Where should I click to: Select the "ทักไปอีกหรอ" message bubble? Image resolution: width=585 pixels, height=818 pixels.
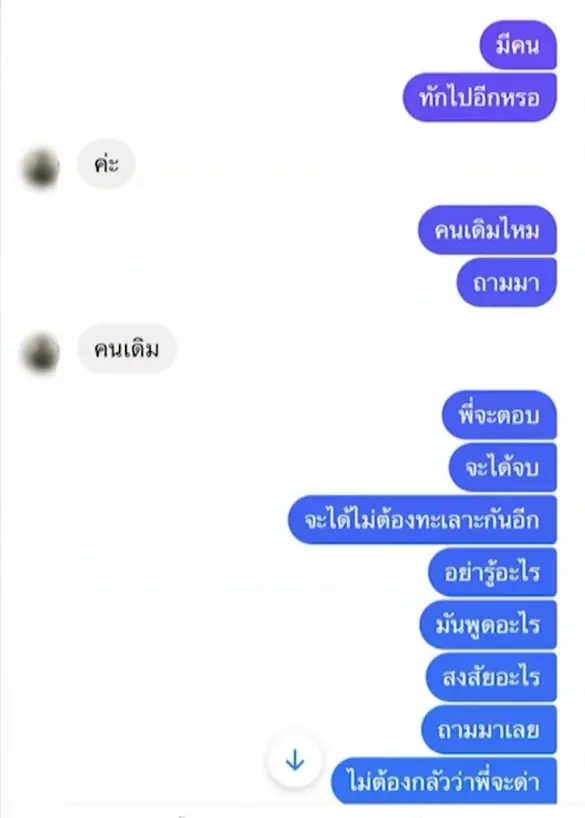pyautogui.click(x=480, y=98)
